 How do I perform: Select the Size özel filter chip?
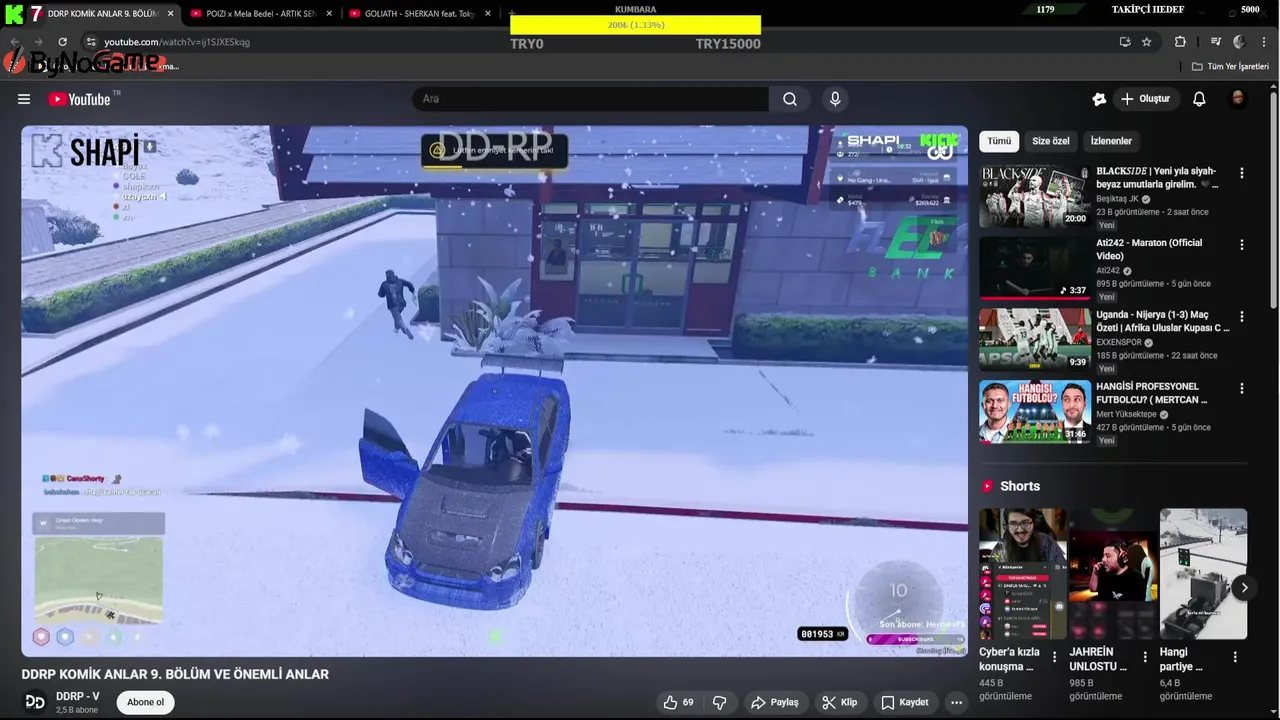[x=1051, y=141]
